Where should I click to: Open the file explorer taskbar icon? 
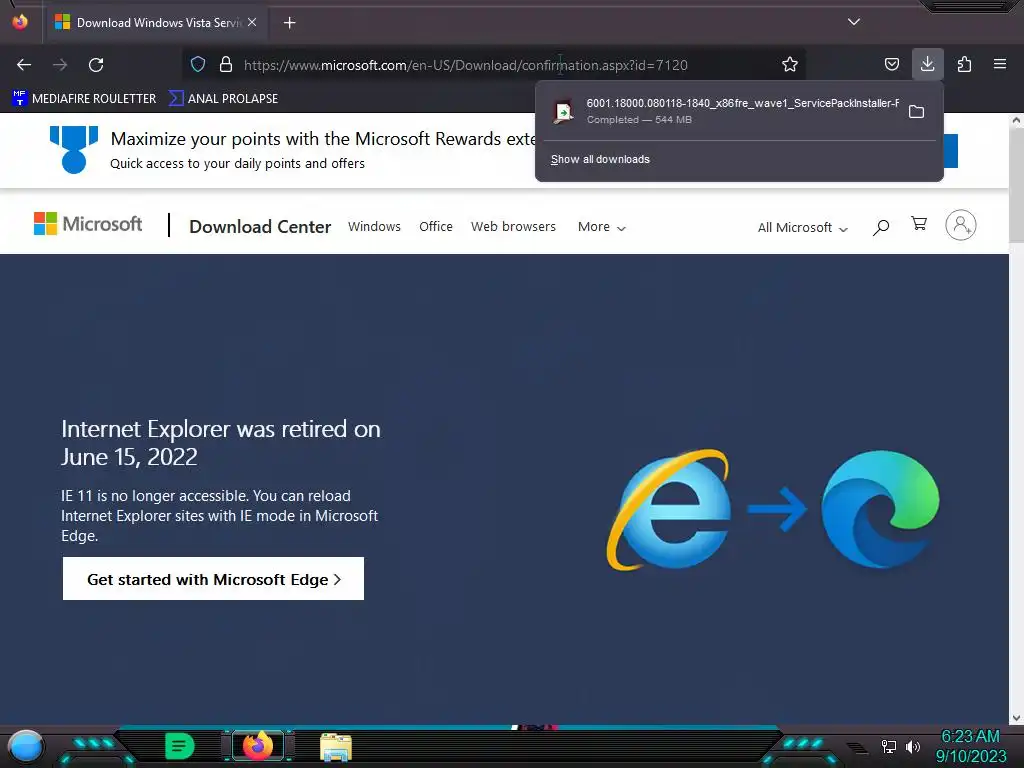pyautogui.click(x=336, y=746)
